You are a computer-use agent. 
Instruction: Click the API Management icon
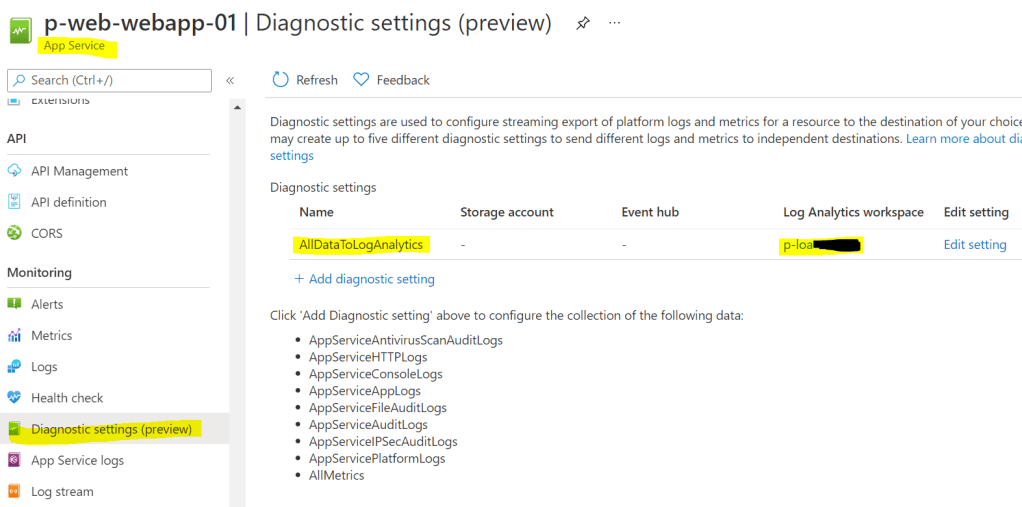point(15,171)
